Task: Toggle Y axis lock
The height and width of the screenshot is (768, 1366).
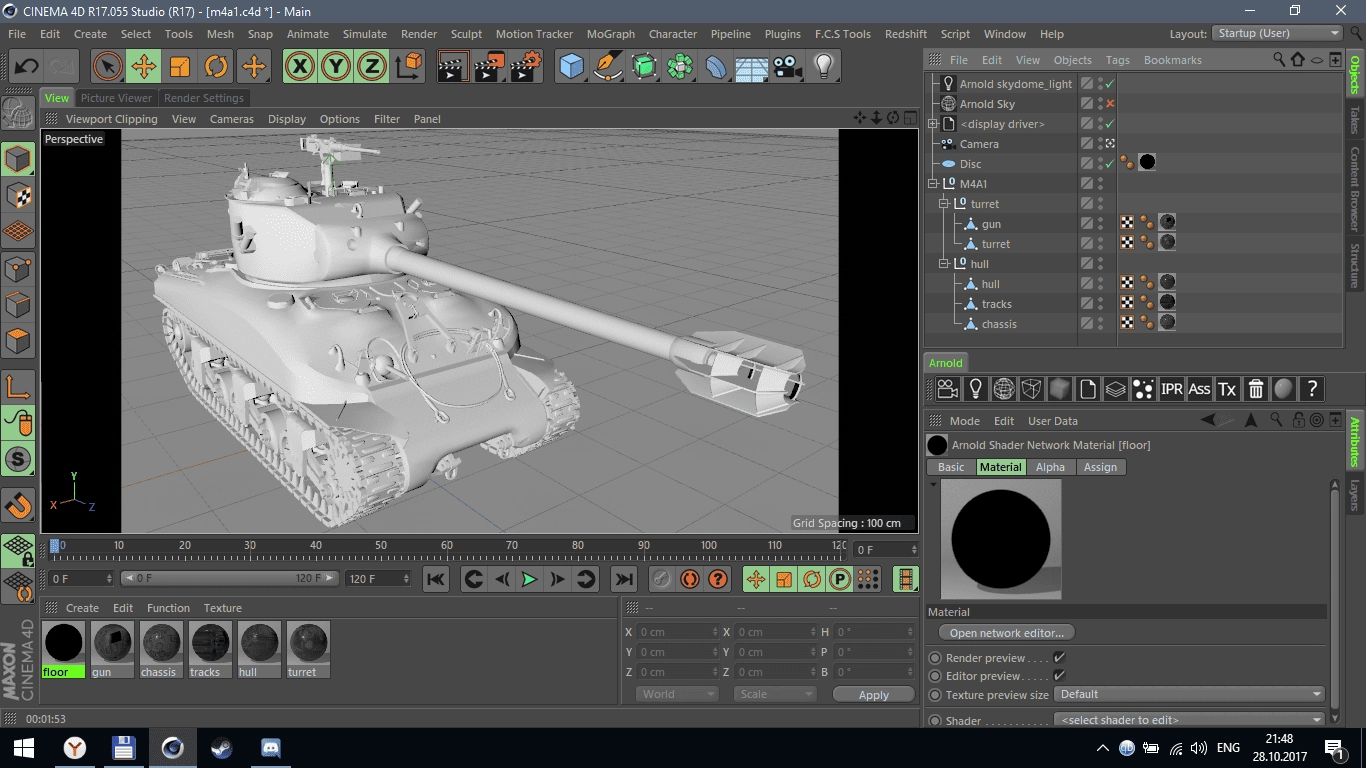Action: [x=336, y=67]
